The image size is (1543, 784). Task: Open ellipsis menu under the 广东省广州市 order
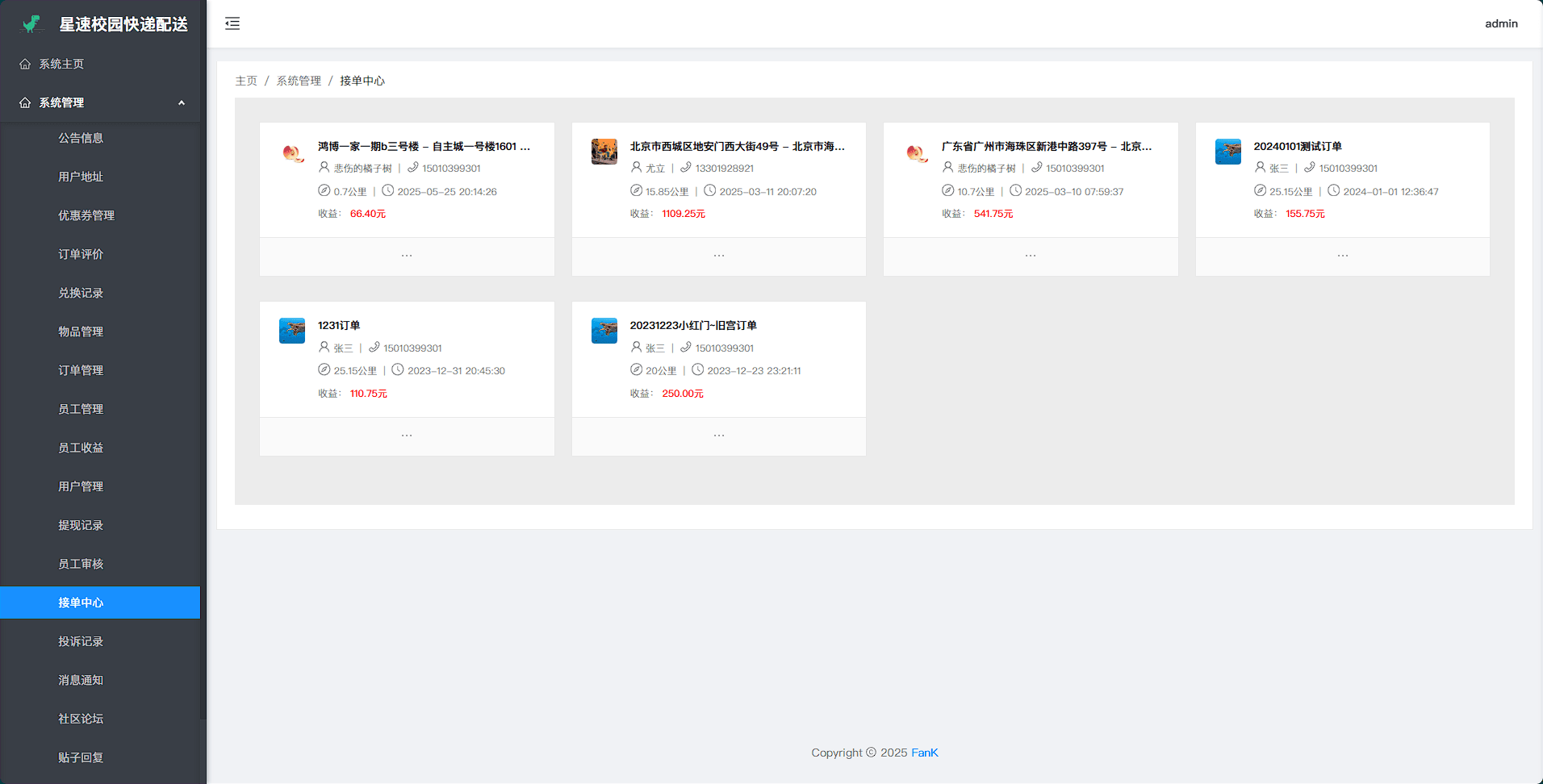(1031, 256)
